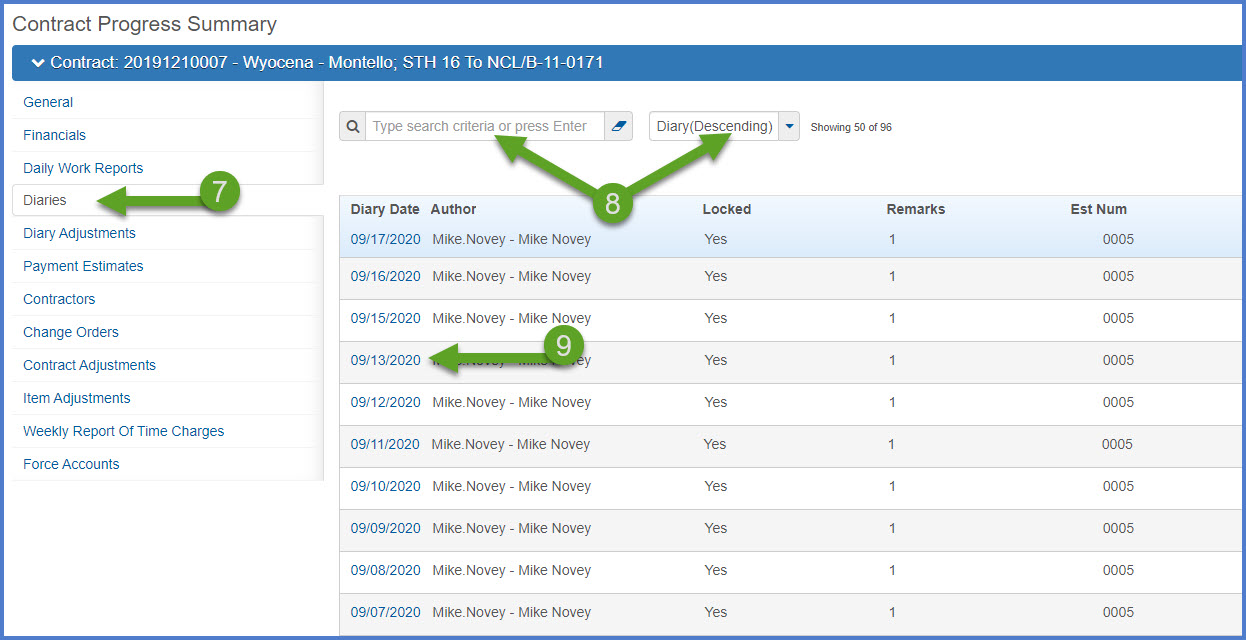Open the 09/17/2020 diary link
Screen dimensions: 1246x640
(x=385, y=239)
